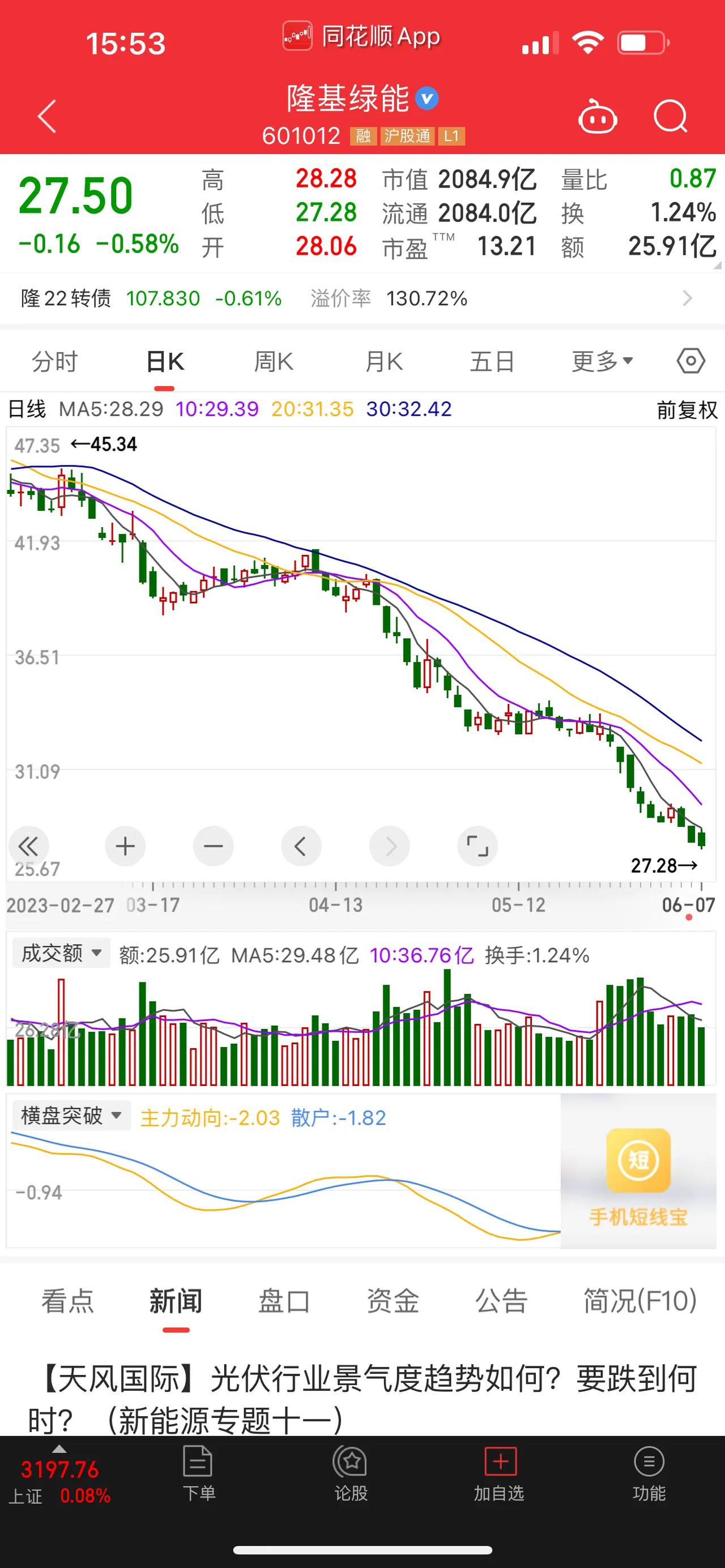725x1568 pixels.
Task: Switch to 分时 chart tab
Action: tap(55, 362)
